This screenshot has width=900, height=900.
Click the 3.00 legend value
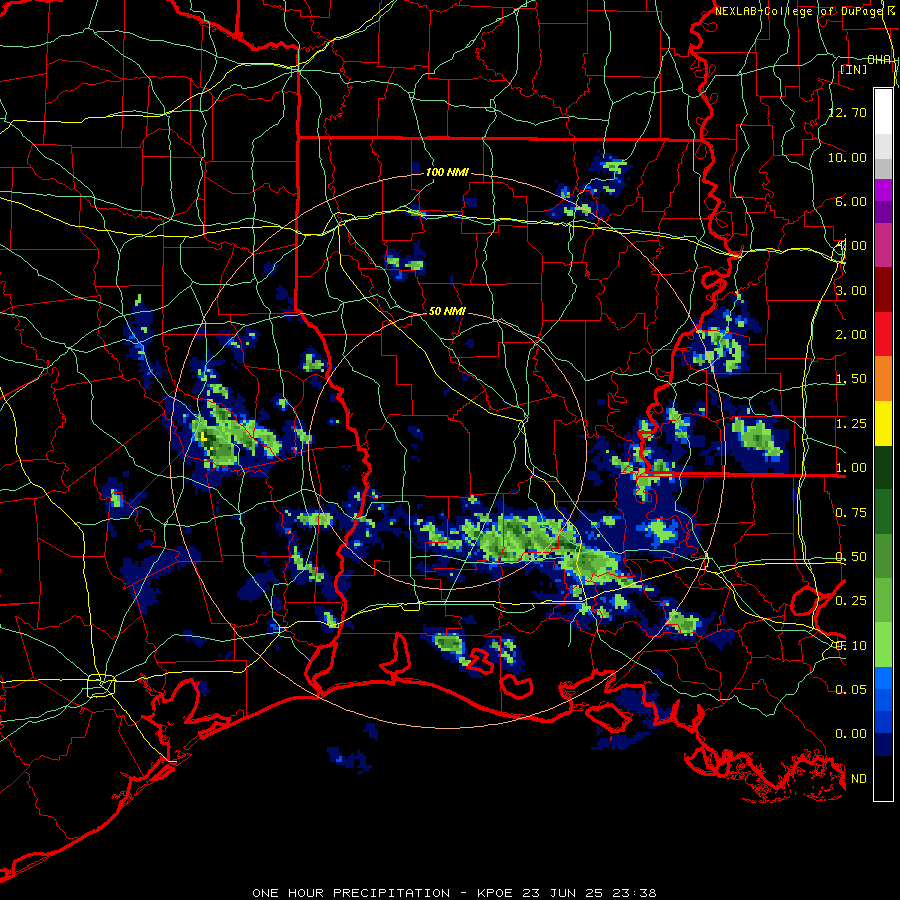tap(851, 290)
